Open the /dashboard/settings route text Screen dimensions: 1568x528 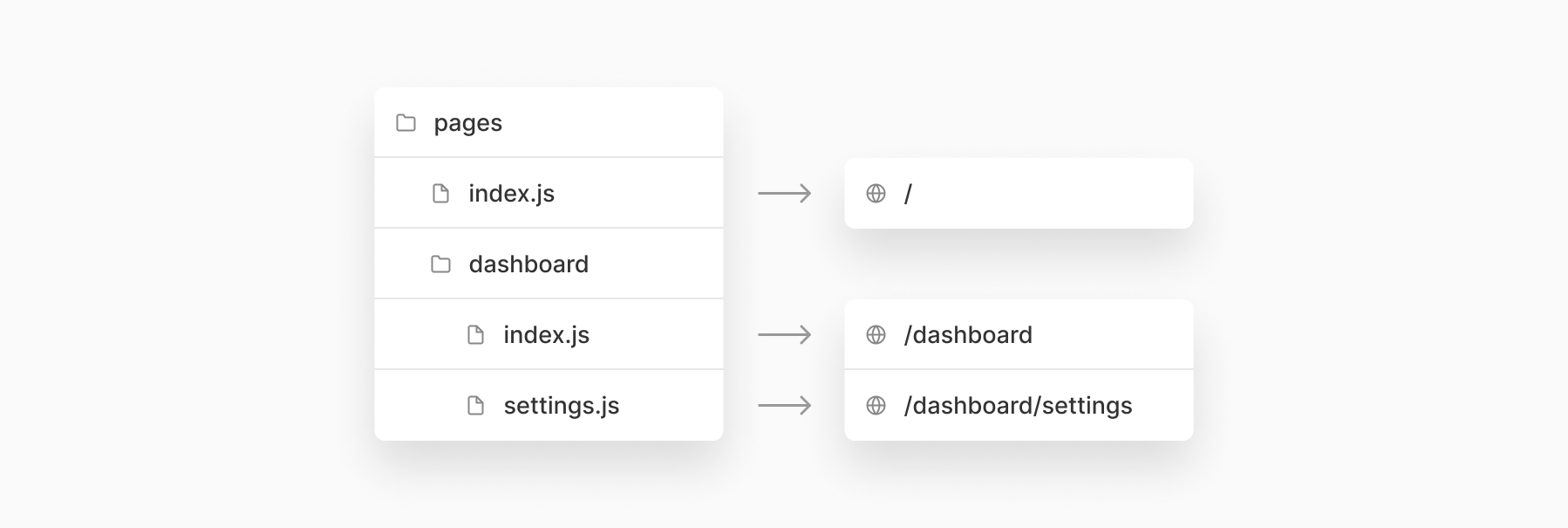(1018, 406)
